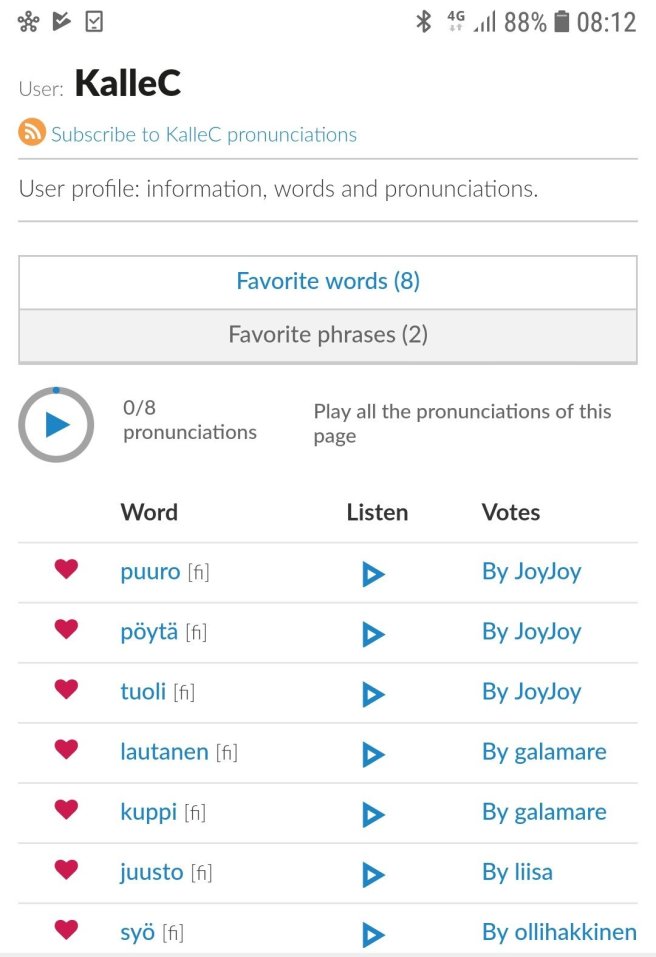Open the word kuppi link
Image resolution: width=656 pixels, height=957 pixels.
(x=149, y=812)
